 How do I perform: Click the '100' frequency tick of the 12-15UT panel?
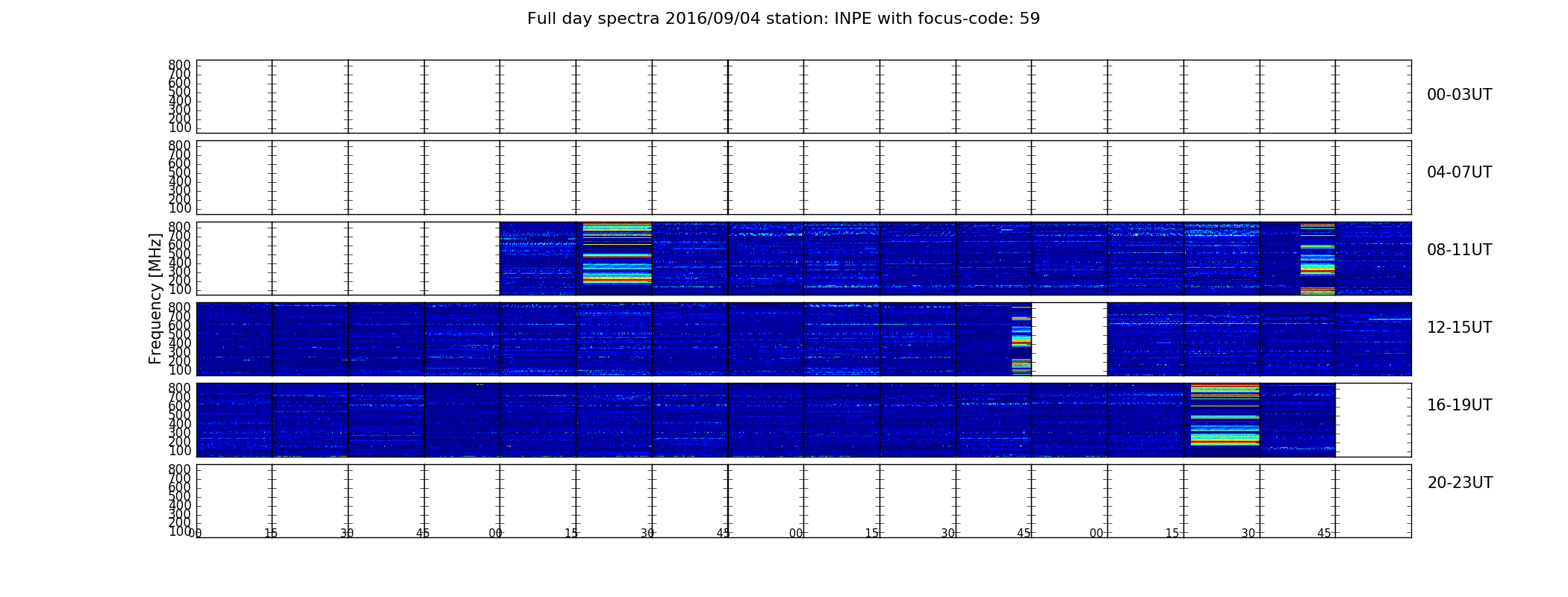[x=179, y=370]
